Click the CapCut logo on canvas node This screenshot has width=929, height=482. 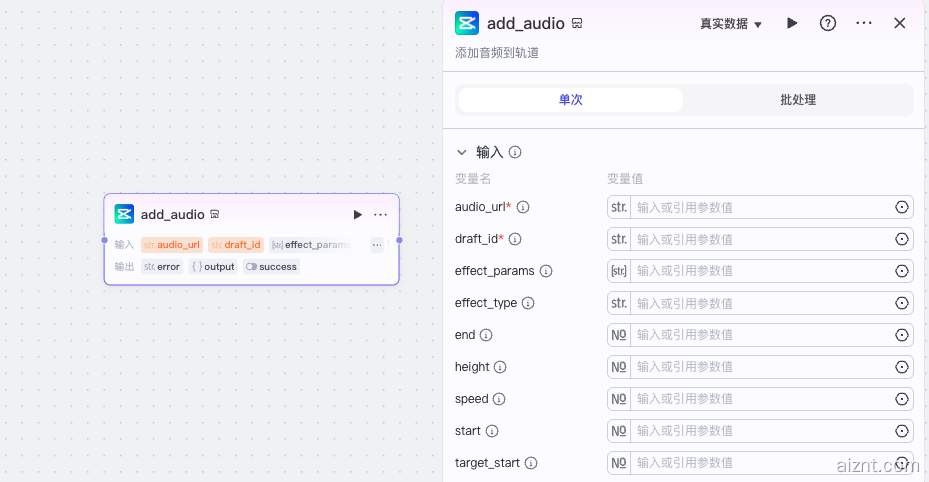click(124, 214)
